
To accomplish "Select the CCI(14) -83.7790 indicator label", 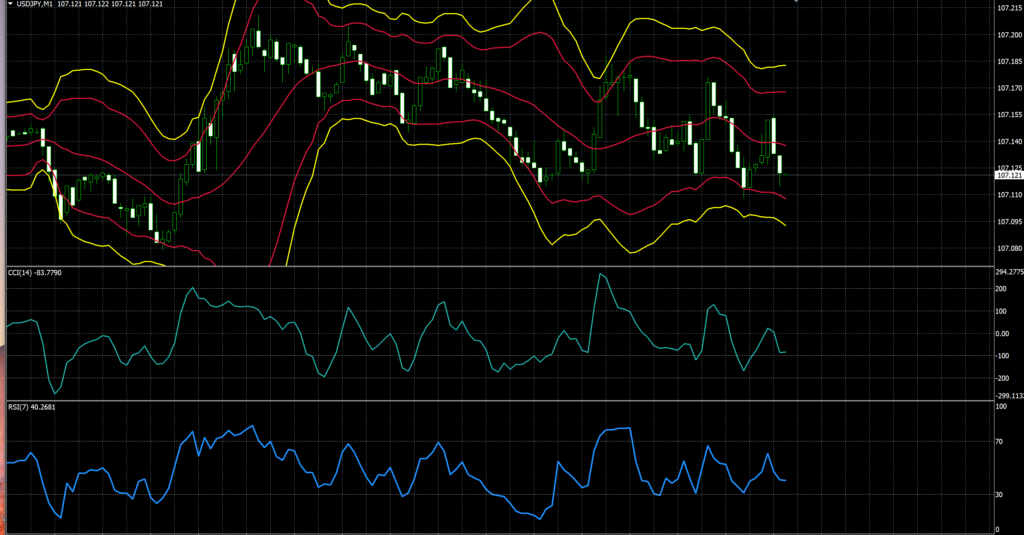I will pos(35,272).
